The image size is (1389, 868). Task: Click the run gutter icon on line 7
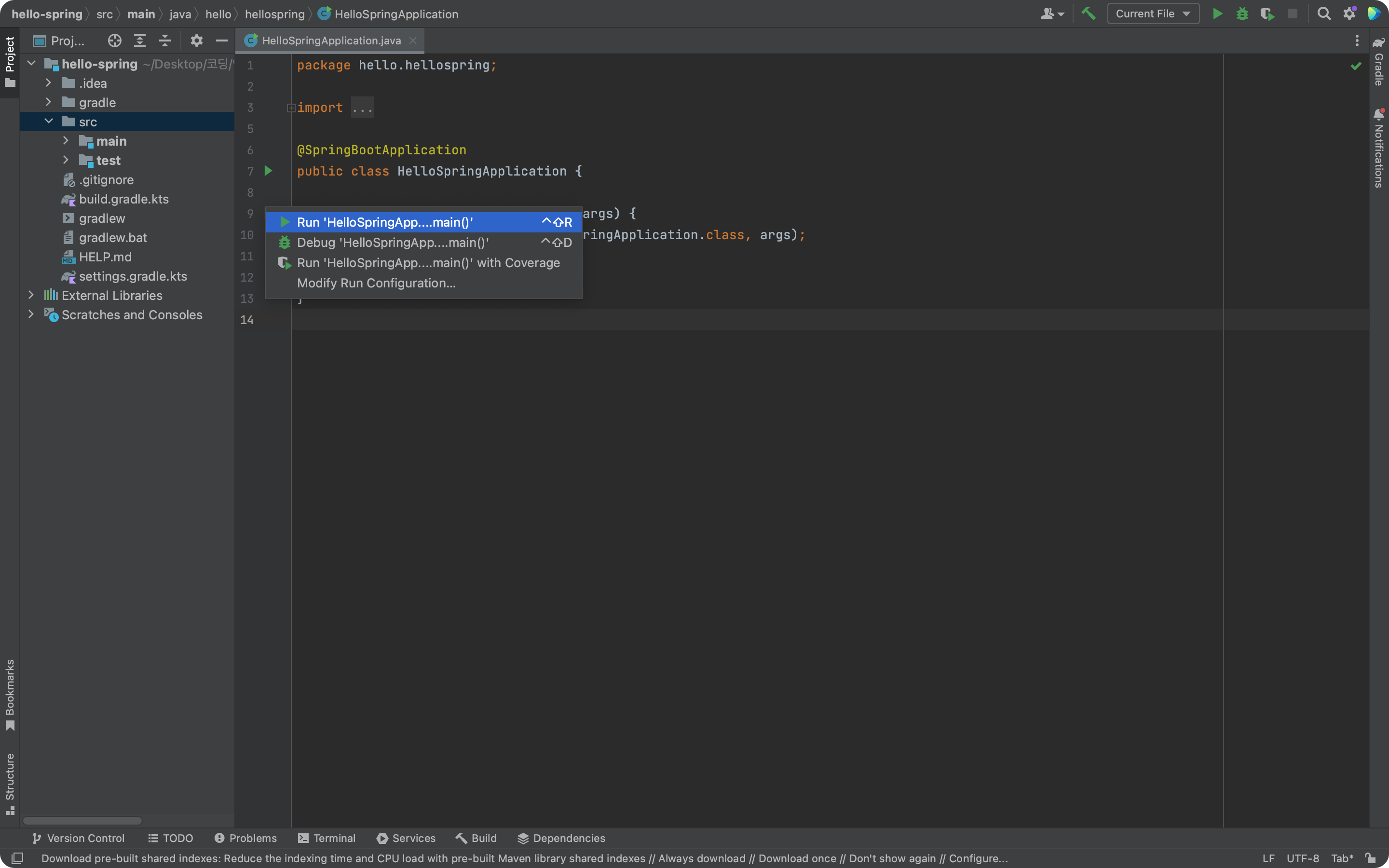pyautogui.click(x=268, y=171)
